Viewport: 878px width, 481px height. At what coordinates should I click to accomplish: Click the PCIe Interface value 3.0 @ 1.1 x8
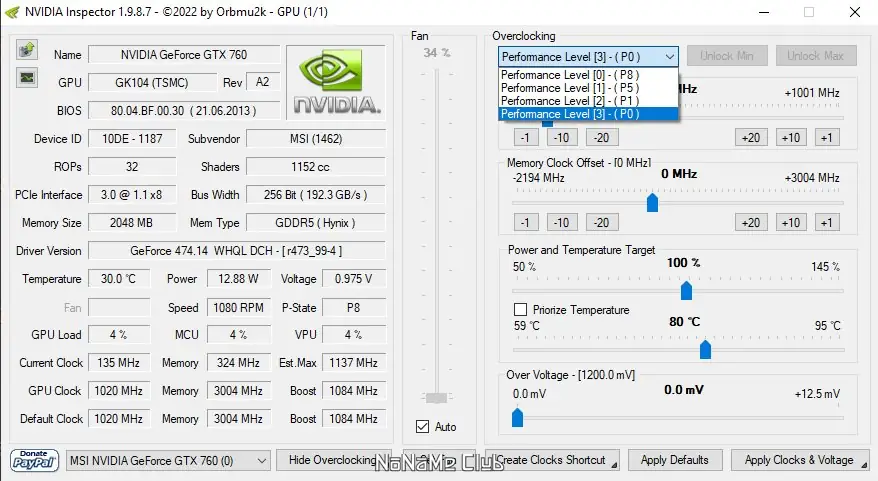tap(132, 195)
